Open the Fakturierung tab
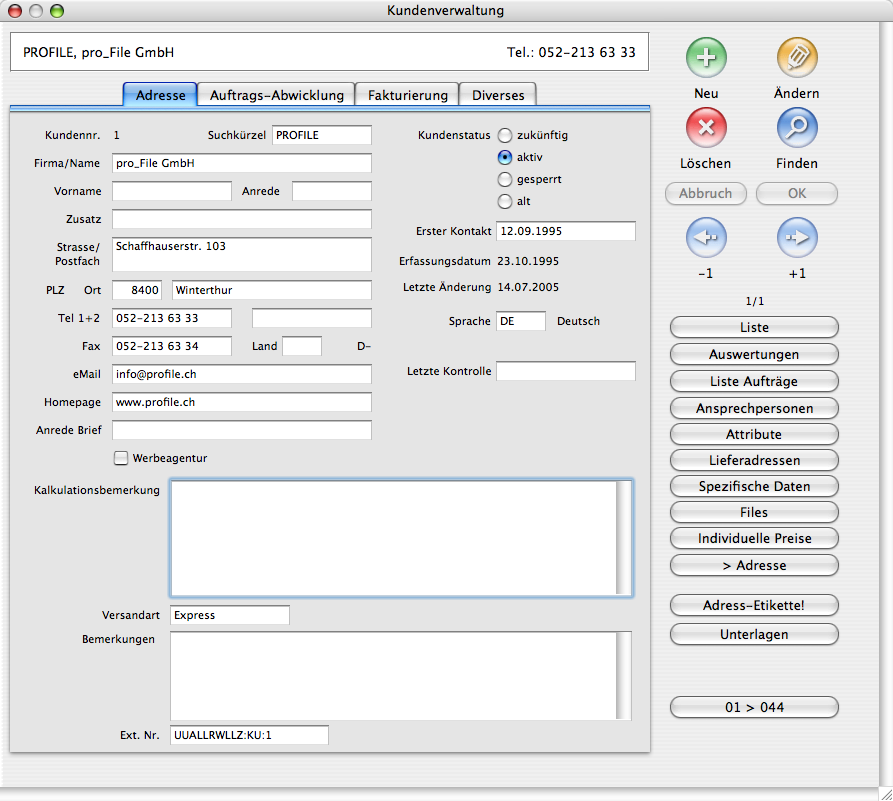Viewport: 893px width, 801px height. 407,95
